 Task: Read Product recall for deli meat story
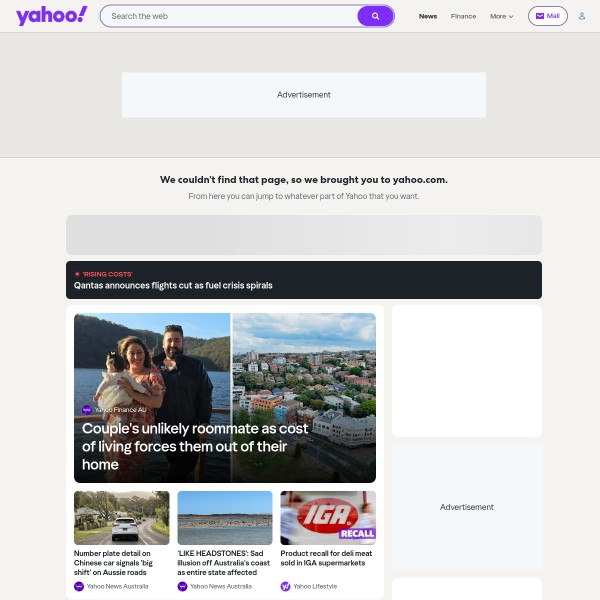point(326,558)
